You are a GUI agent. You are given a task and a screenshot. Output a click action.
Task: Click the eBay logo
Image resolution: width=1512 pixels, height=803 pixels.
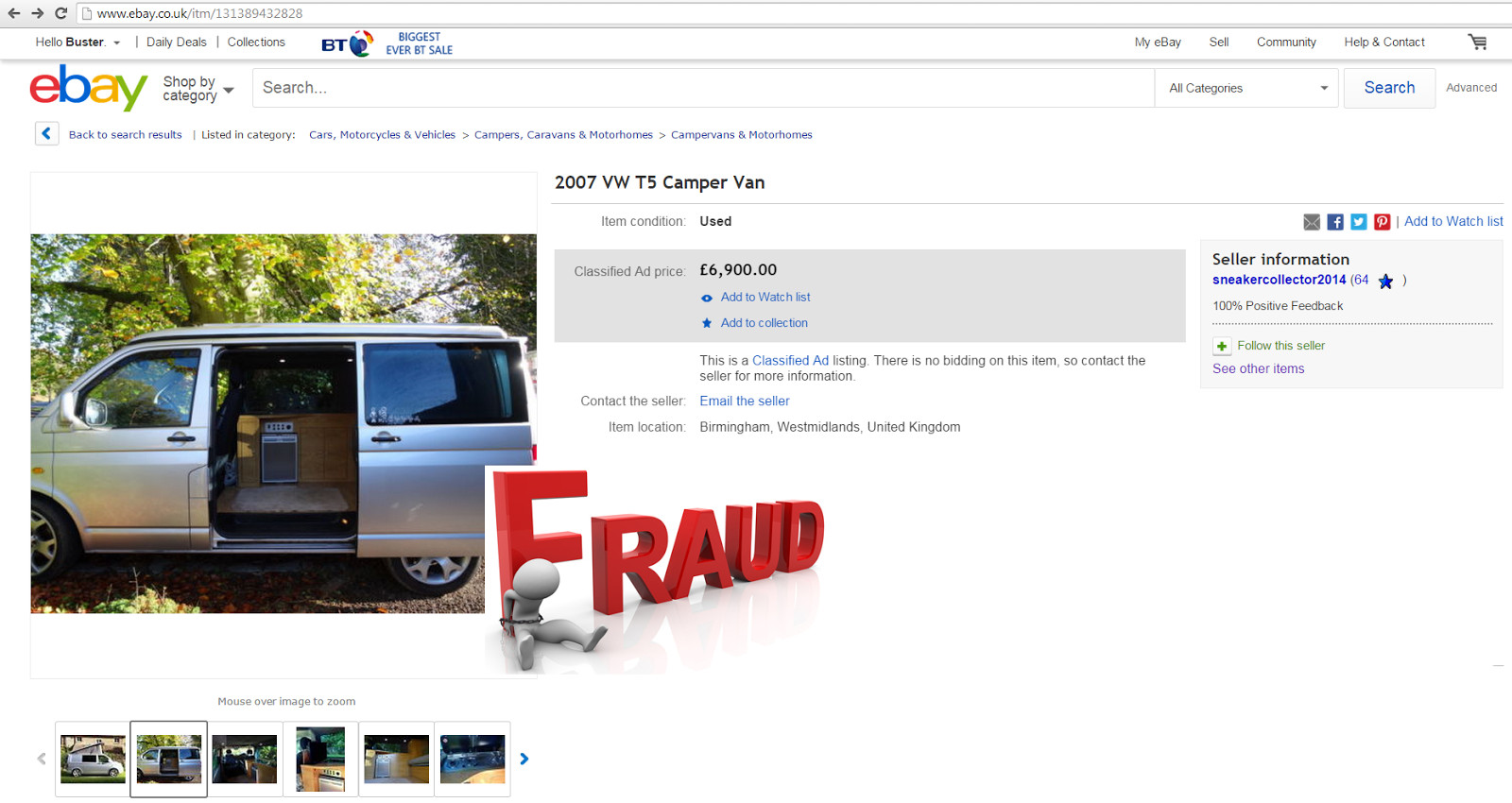[x=89, y=88]
